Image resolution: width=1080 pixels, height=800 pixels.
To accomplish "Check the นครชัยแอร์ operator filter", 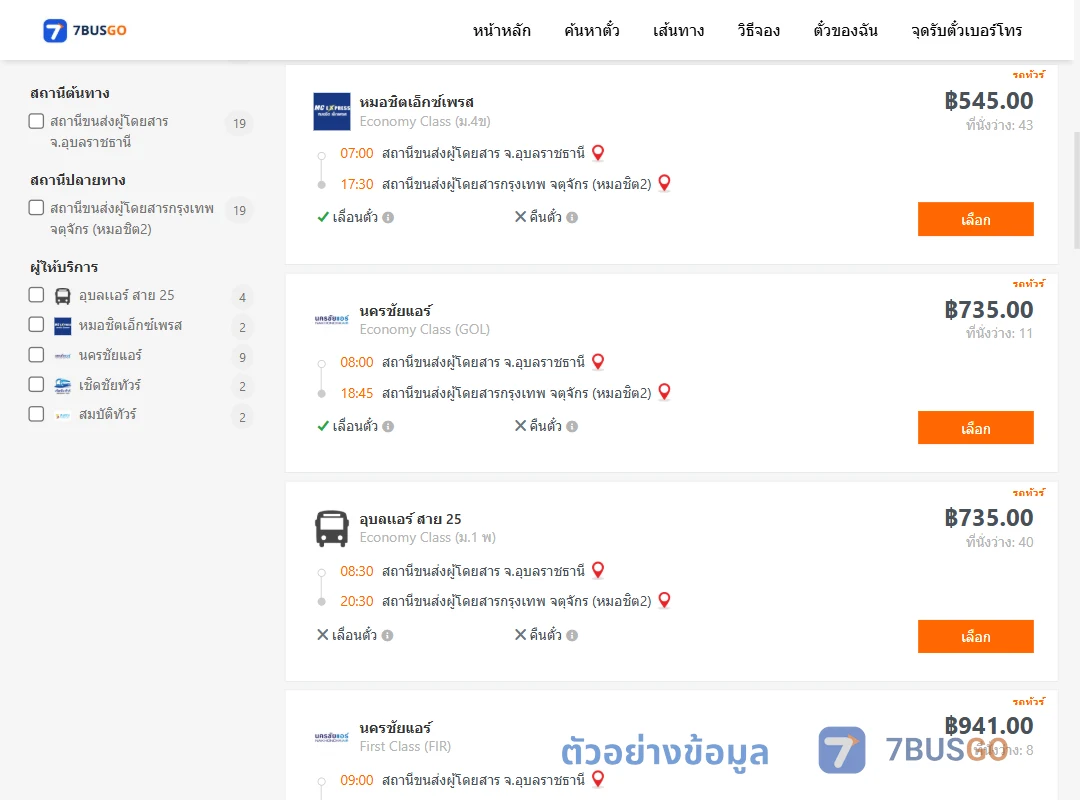I will pyautogui.click(x=37, y=355).
